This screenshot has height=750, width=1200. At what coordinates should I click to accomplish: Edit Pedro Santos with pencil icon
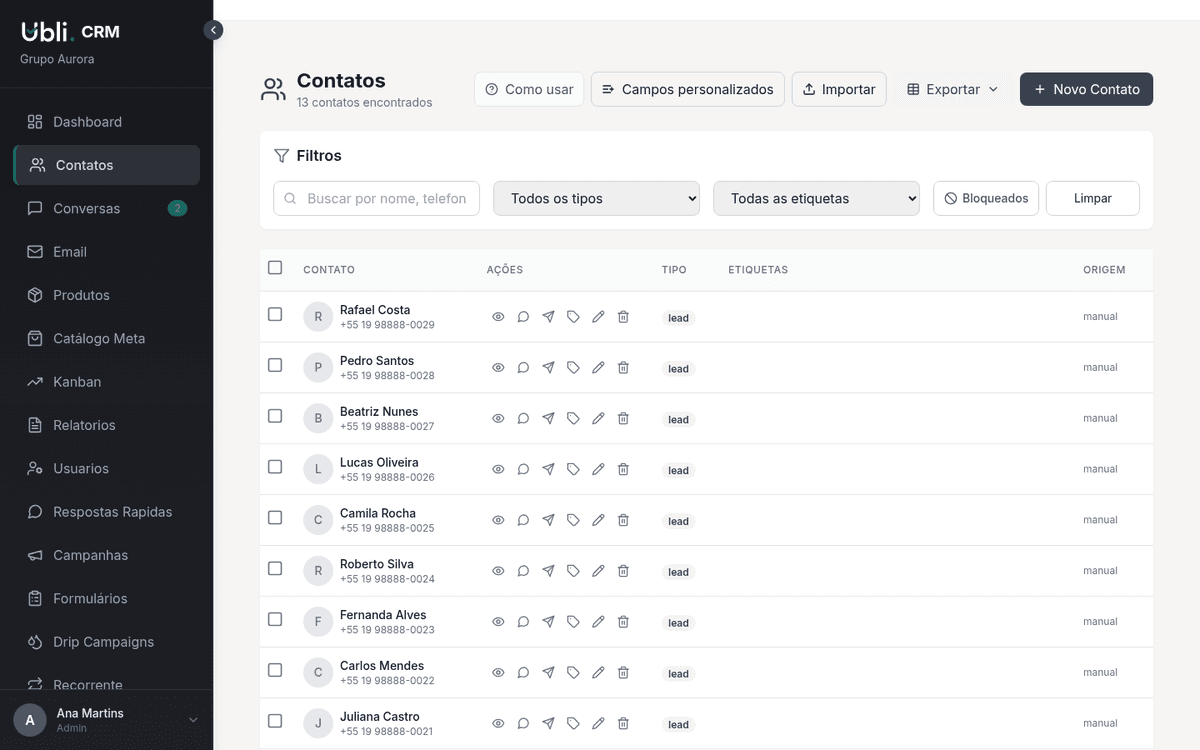tap(598, 368)
